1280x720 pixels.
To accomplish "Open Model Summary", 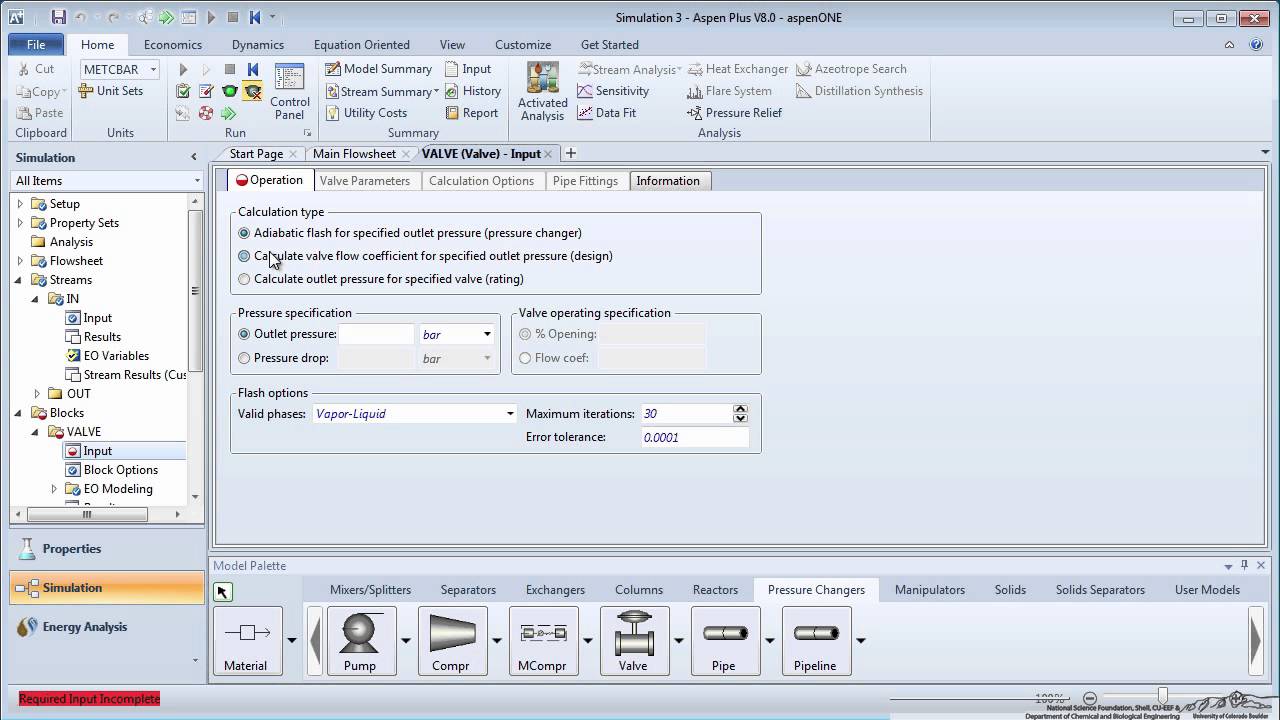I will click(379, 69).
